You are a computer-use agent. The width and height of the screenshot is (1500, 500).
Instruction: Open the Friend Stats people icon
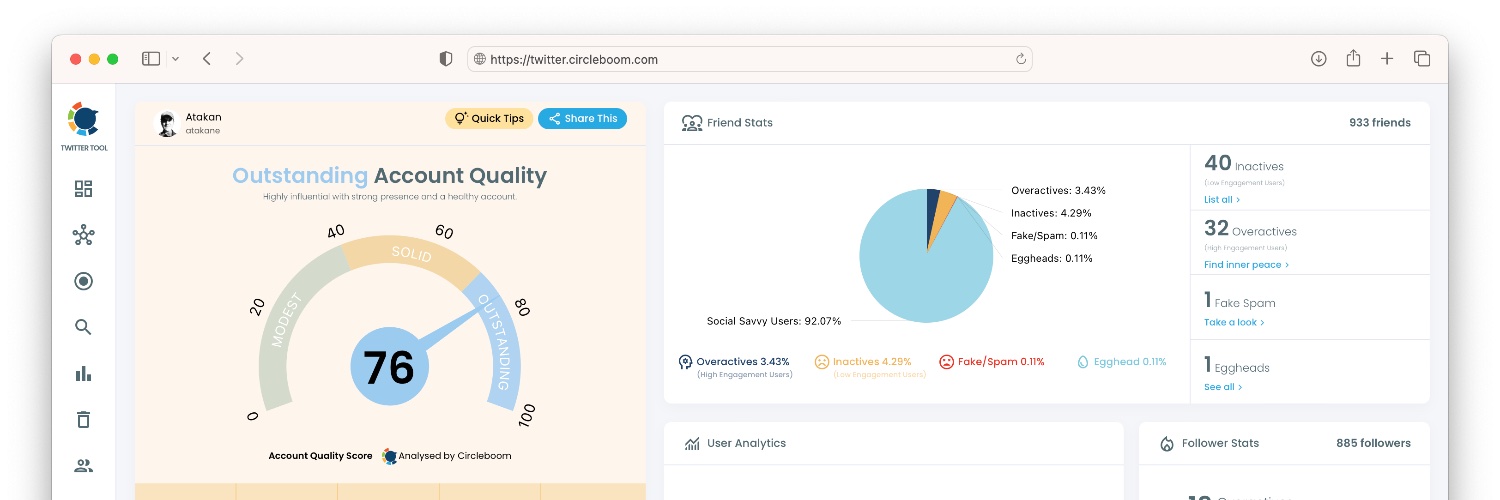[x=692, y=123]
